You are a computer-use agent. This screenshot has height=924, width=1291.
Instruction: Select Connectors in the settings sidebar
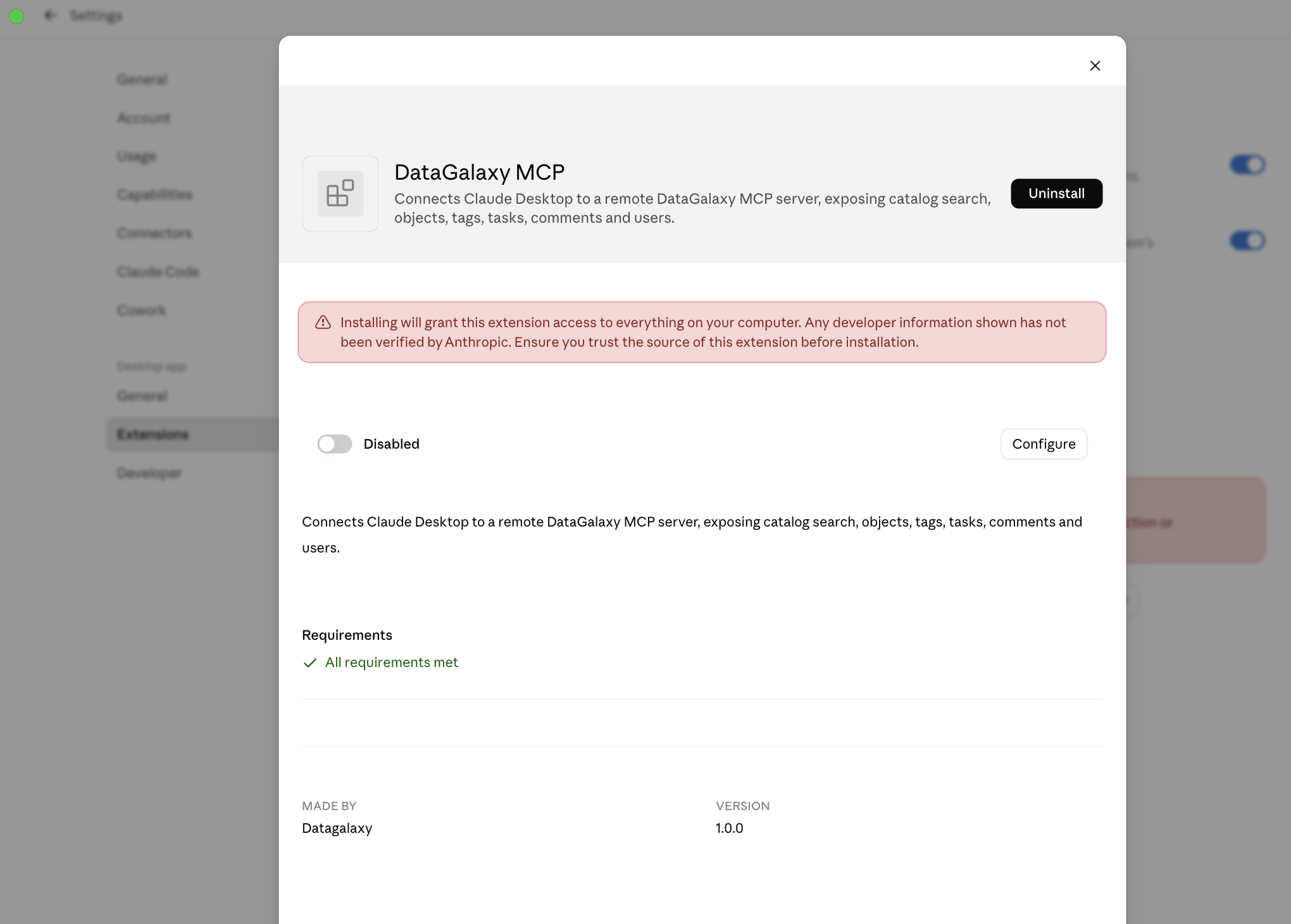pos(154,233)
